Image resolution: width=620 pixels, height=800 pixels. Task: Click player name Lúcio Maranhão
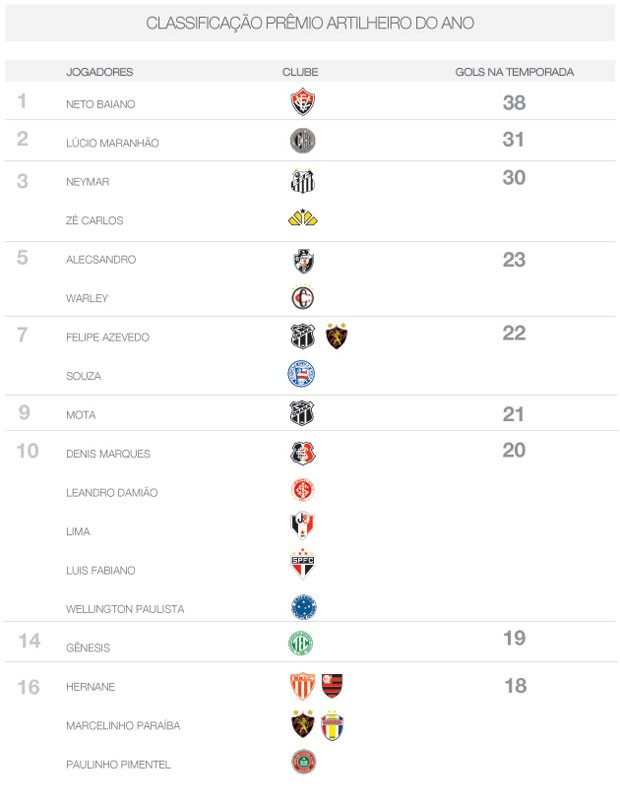(112, 143)
